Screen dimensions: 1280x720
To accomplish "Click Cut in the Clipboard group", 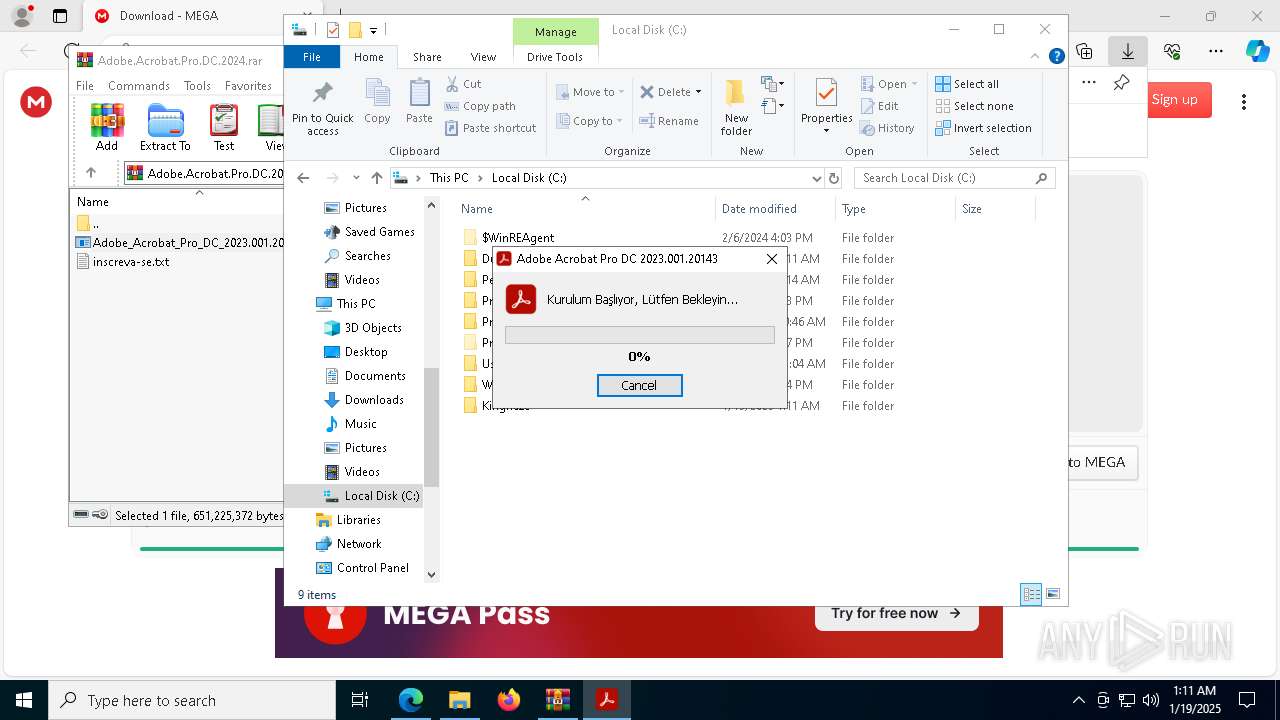I will tap(463, 84).
